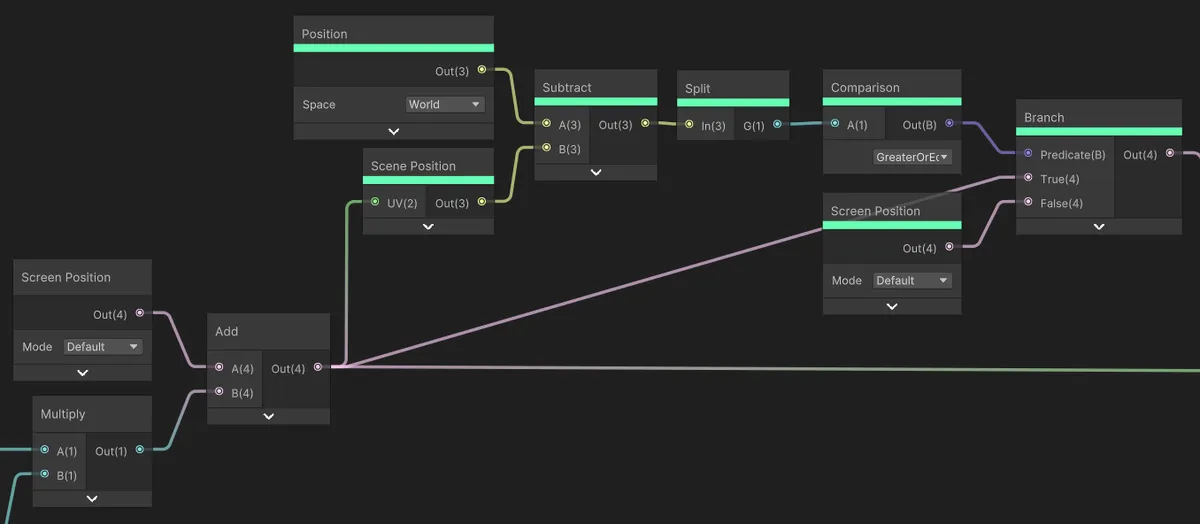Image resolution: width=1200 pixels, height=524 pixels.
Task: Toggle the chevron under the Add node
Action: tap(268, 416)
